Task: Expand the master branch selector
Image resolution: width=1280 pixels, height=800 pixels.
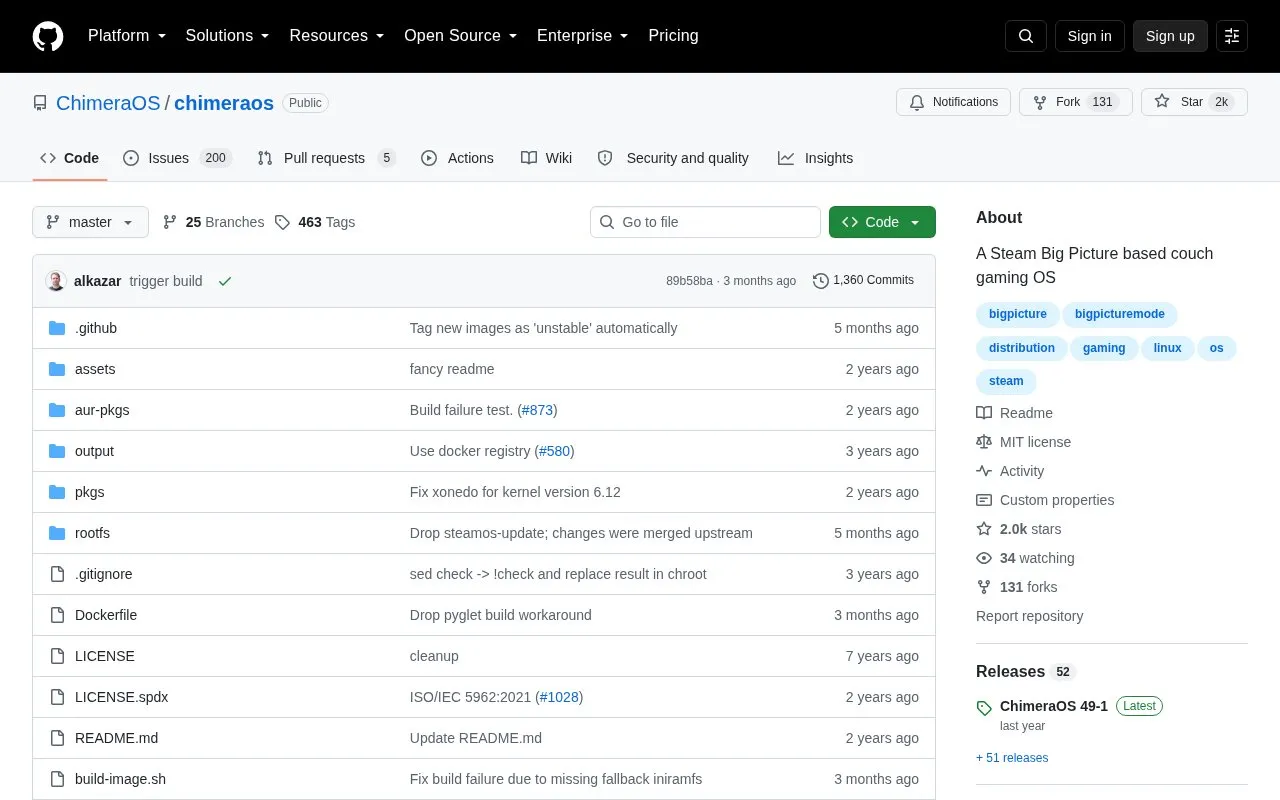Action: (90, 222)
